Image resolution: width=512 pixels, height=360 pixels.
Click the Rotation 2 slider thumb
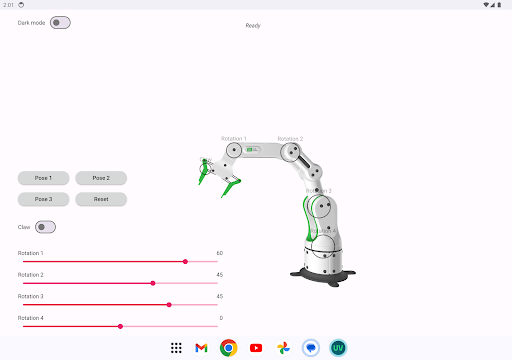153,283
